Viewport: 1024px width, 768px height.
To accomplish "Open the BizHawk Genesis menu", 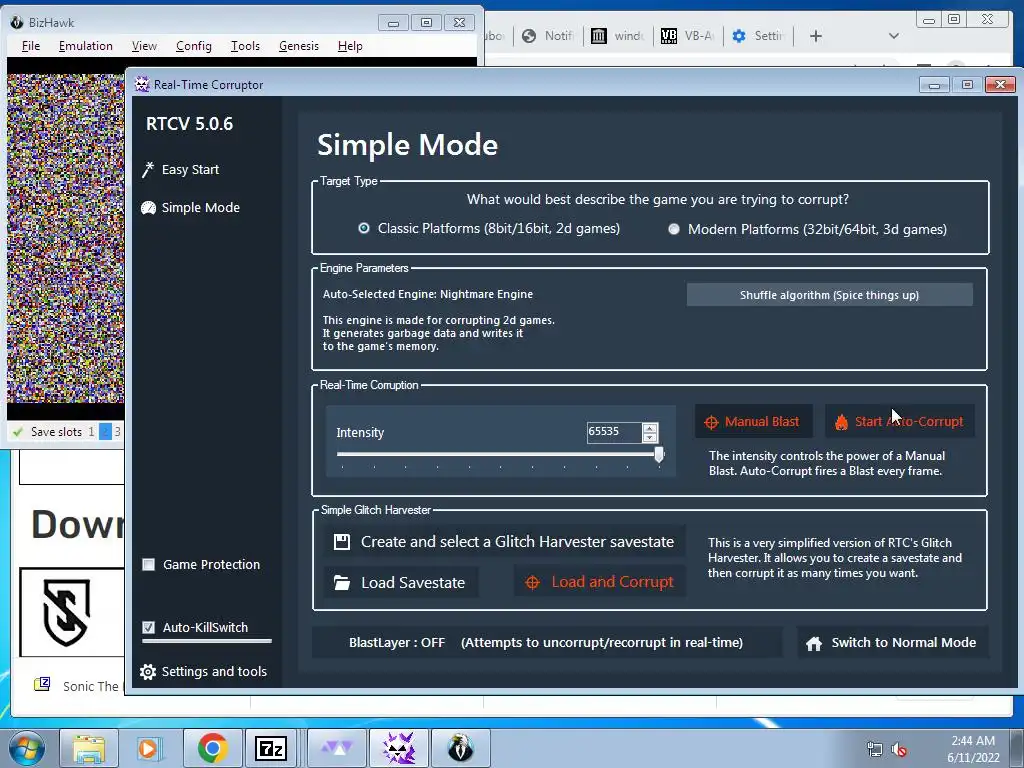I will [299, 46].
